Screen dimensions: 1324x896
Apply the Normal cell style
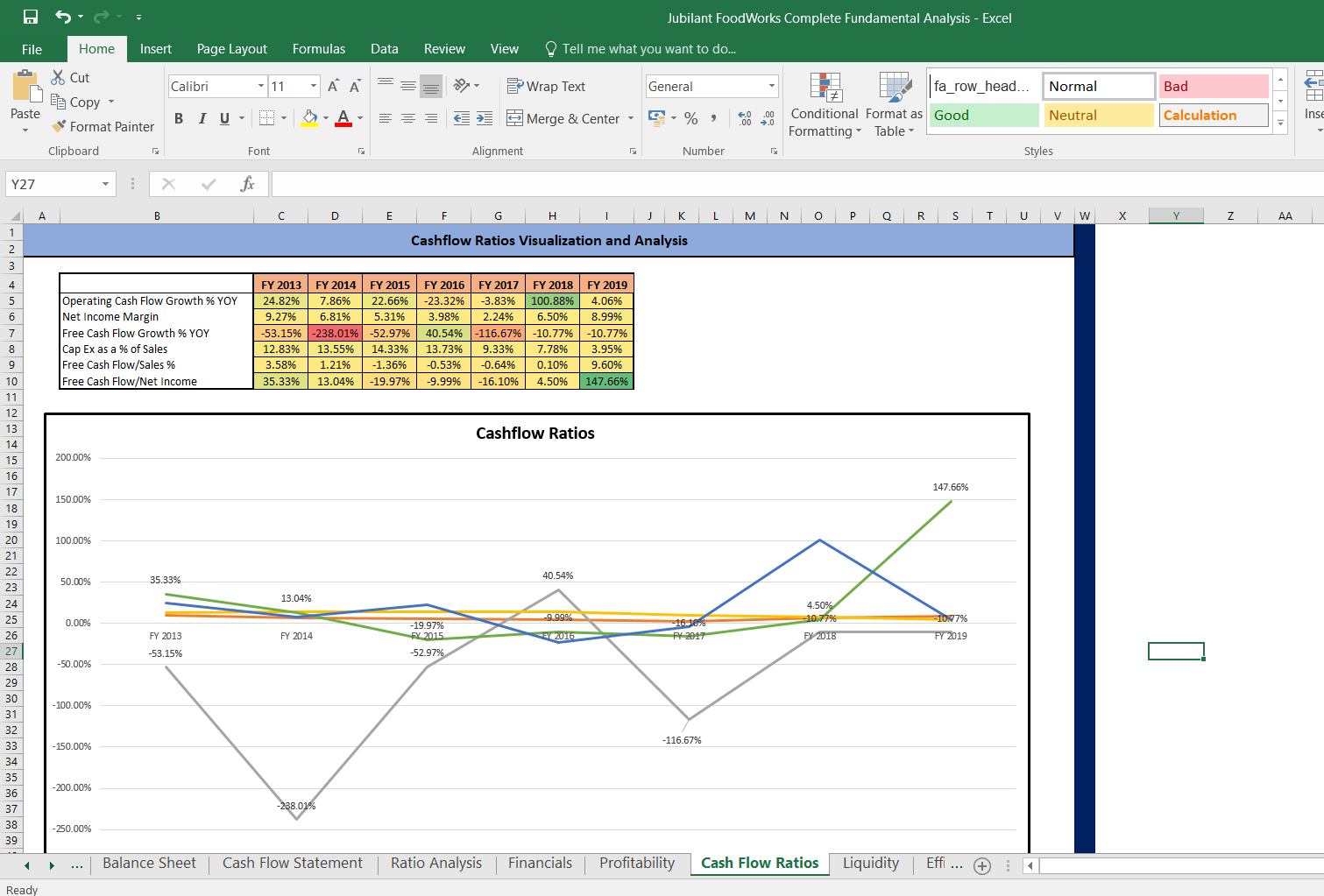[x=1099, y=86]
